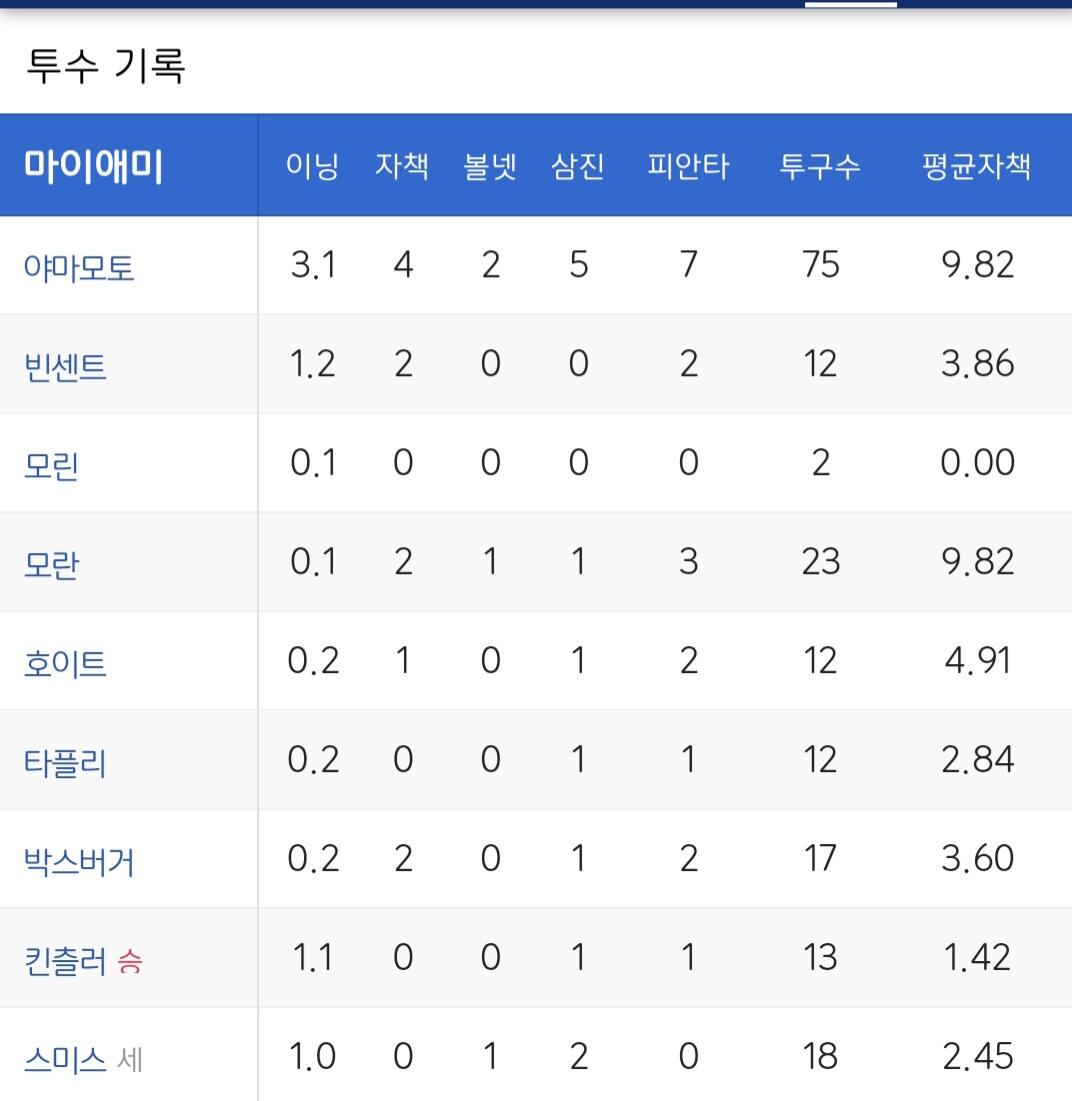The height and width of the screenshot is (1101, 1072).
Task: Open winning pitcher 킨츨러's profile link
Action: tap(65, 961)
